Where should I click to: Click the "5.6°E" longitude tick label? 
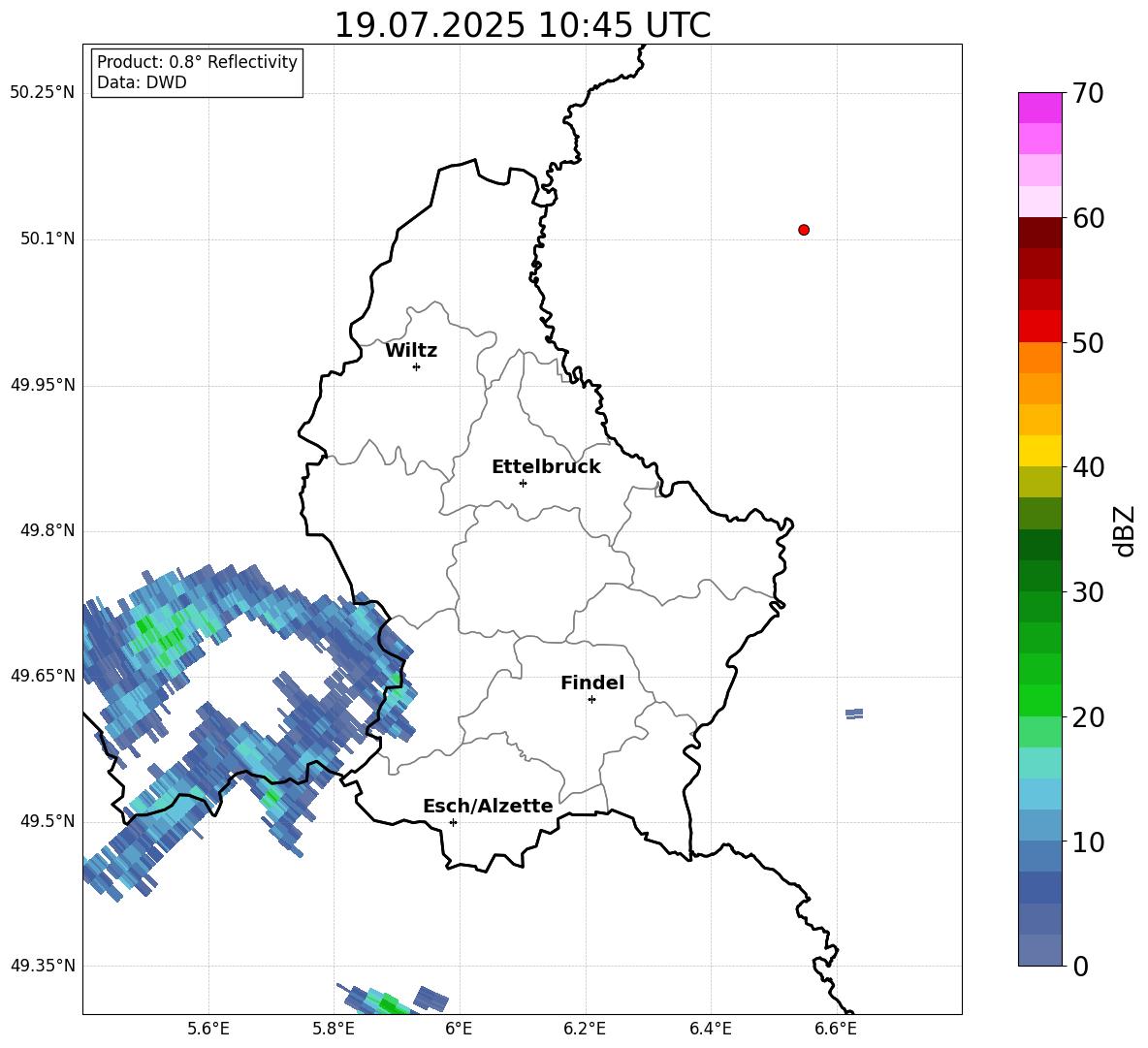pos(208,1029)
